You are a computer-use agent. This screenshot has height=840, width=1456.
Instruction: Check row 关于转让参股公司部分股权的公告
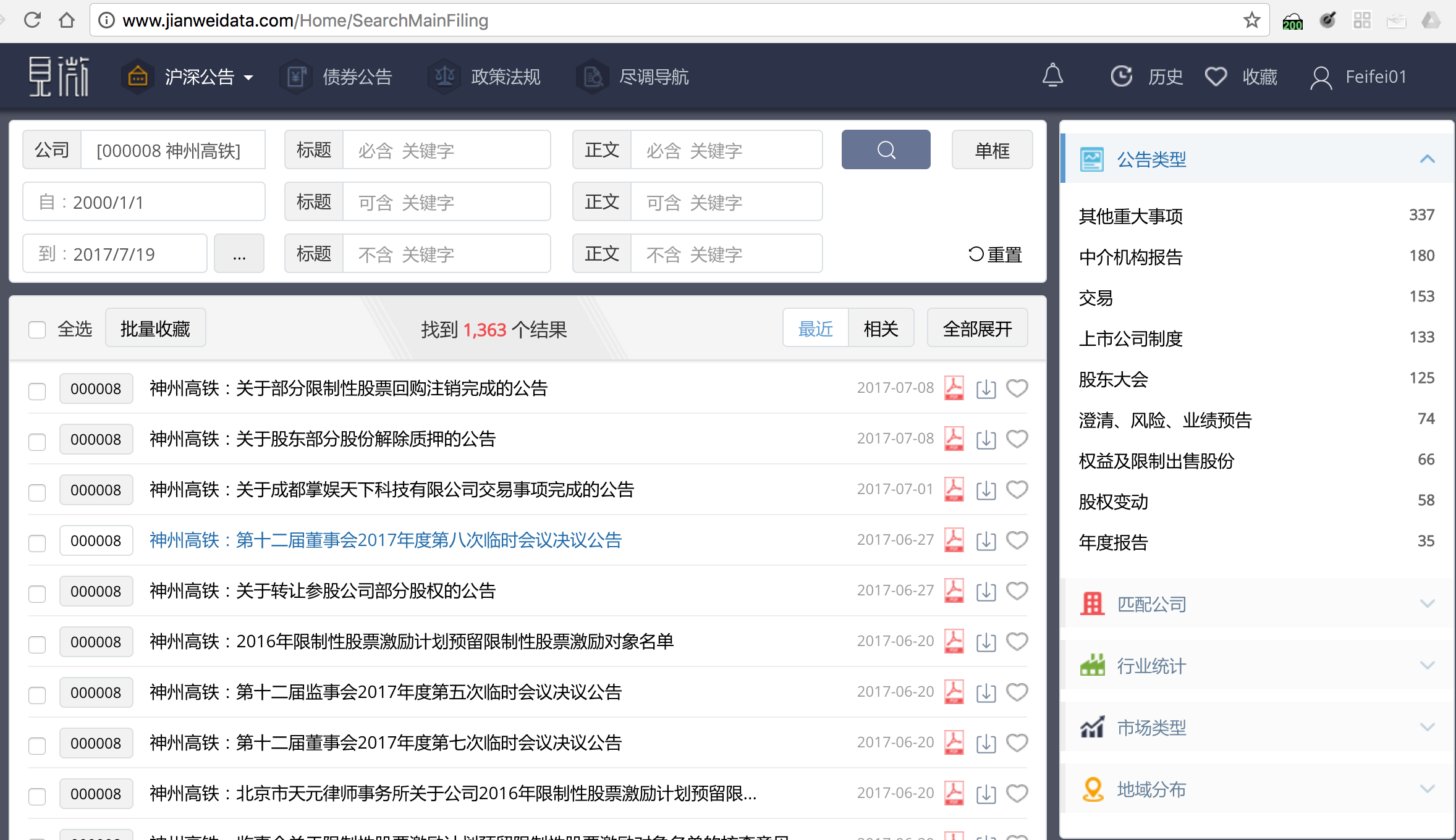point(37,594)
